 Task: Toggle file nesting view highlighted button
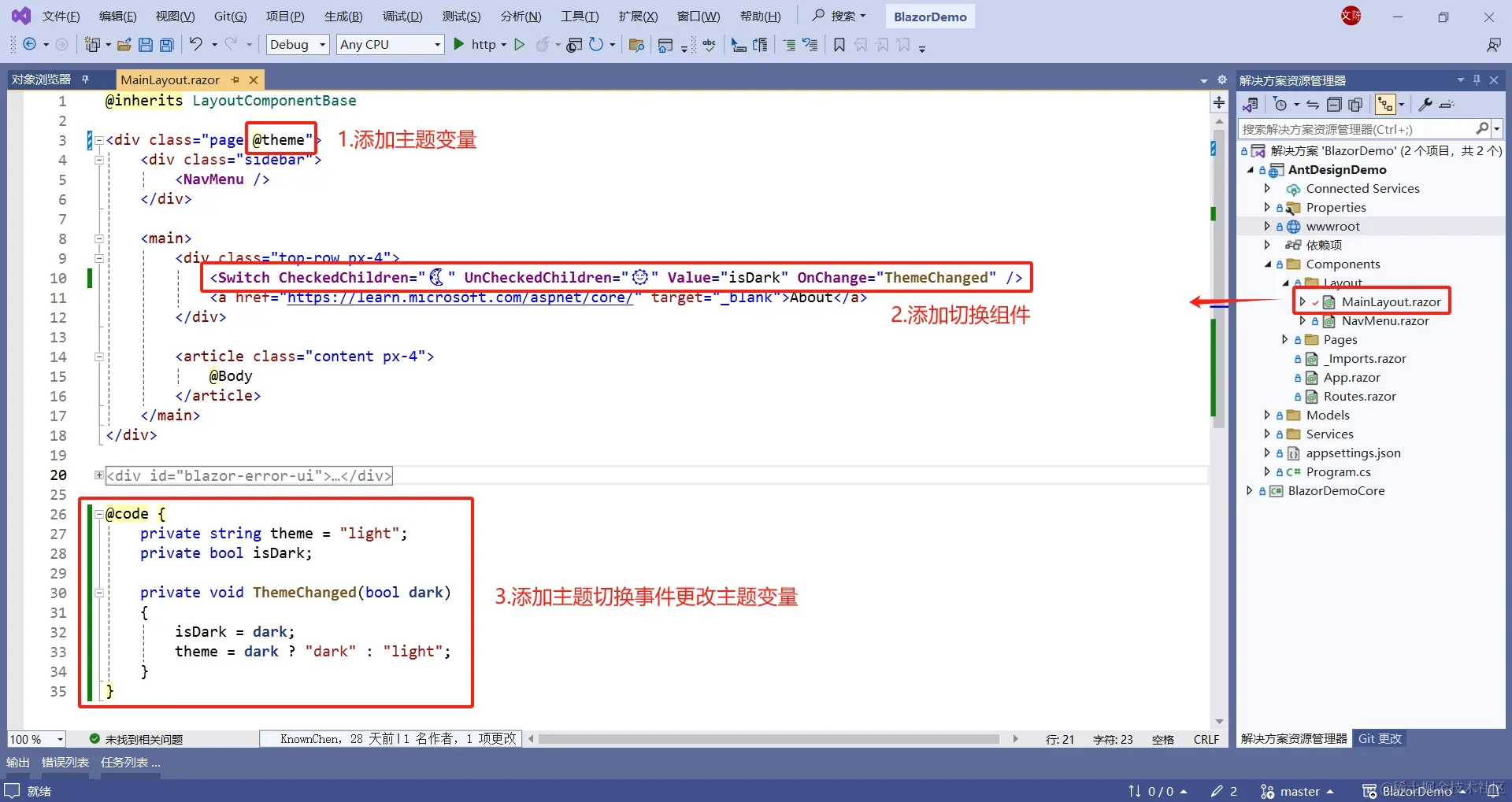(1385, 105)
